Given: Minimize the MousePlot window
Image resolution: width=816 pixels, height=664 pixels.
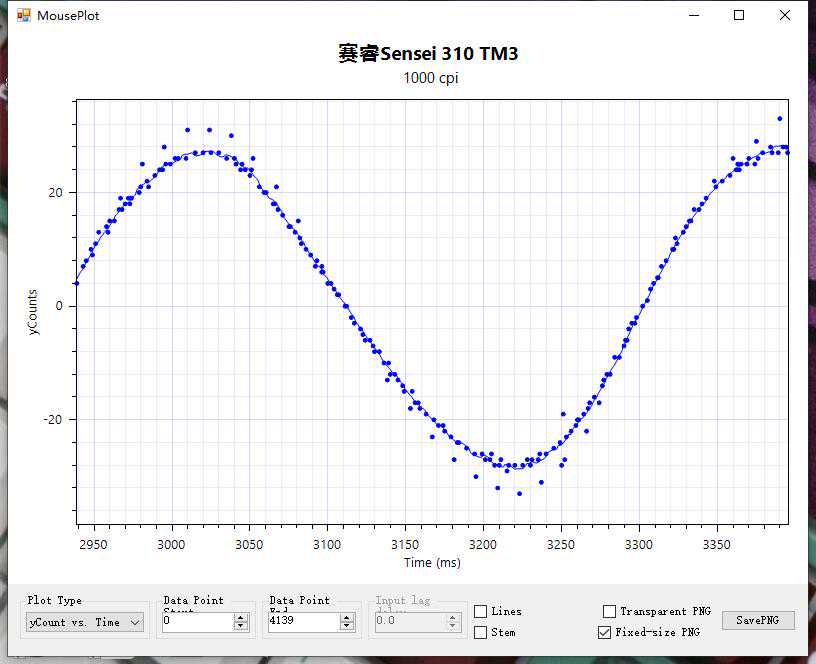Looking at the screenshot, I should 693,15.
